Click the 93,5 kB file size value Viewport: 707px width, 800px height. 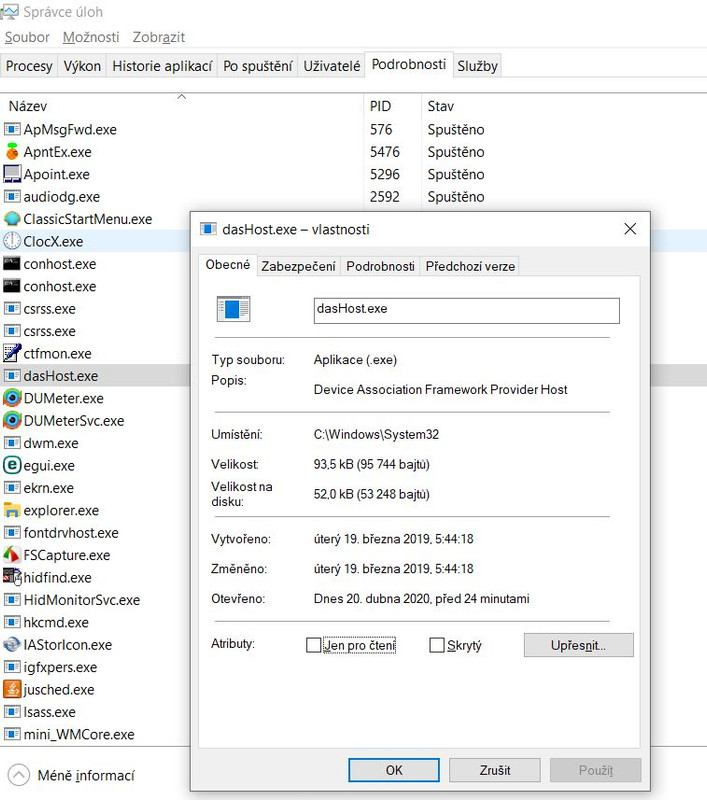[x=371, y=464]
